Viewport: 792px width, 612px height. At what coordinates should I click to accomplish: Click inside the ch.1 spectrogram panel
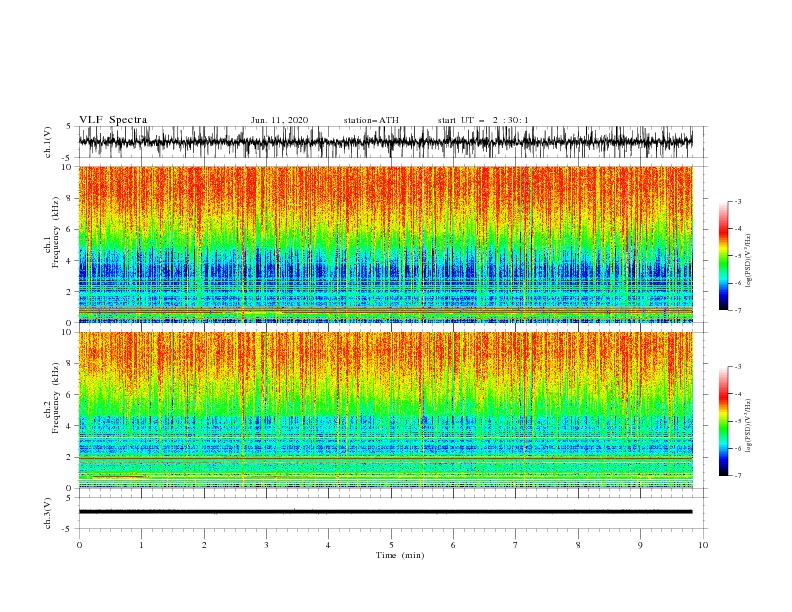385,244
